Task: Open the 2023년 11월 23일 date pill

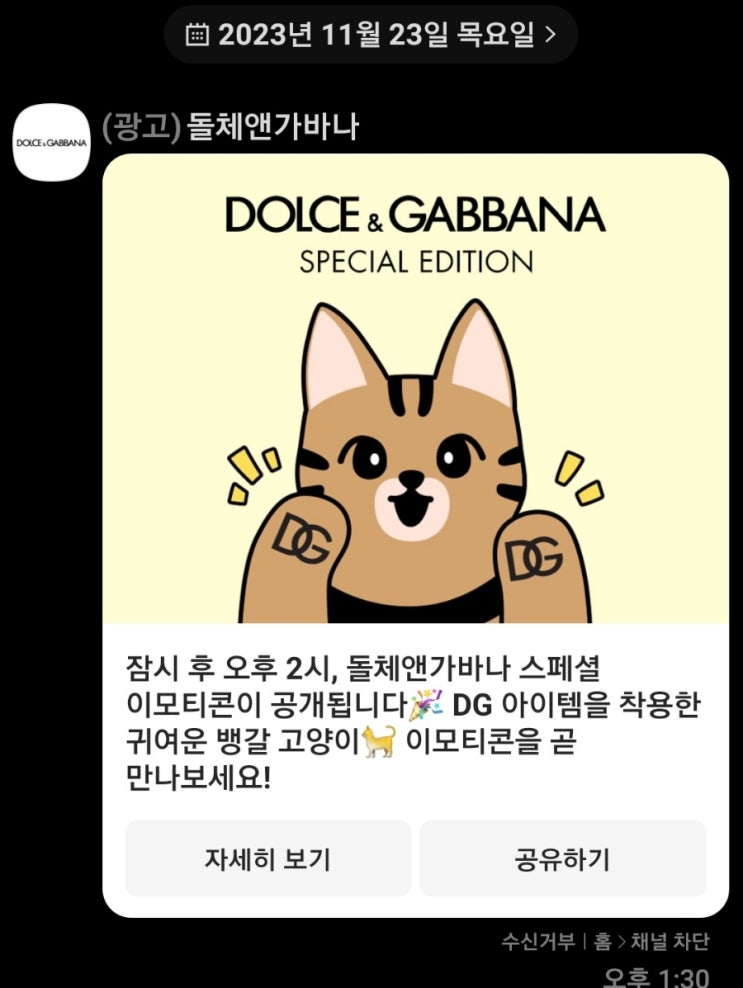Action: click(371, 34)
